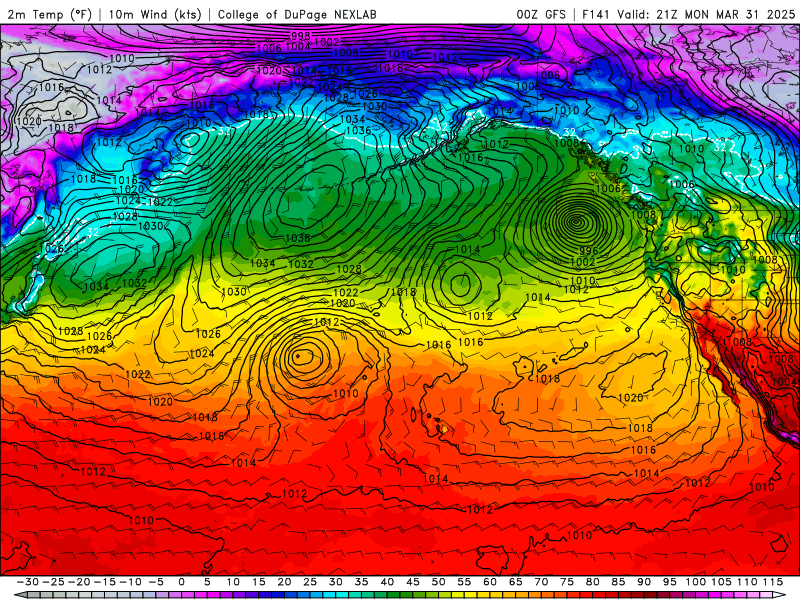
Task: Click the 998 isobar label on the map
Action: pos(301,36)
